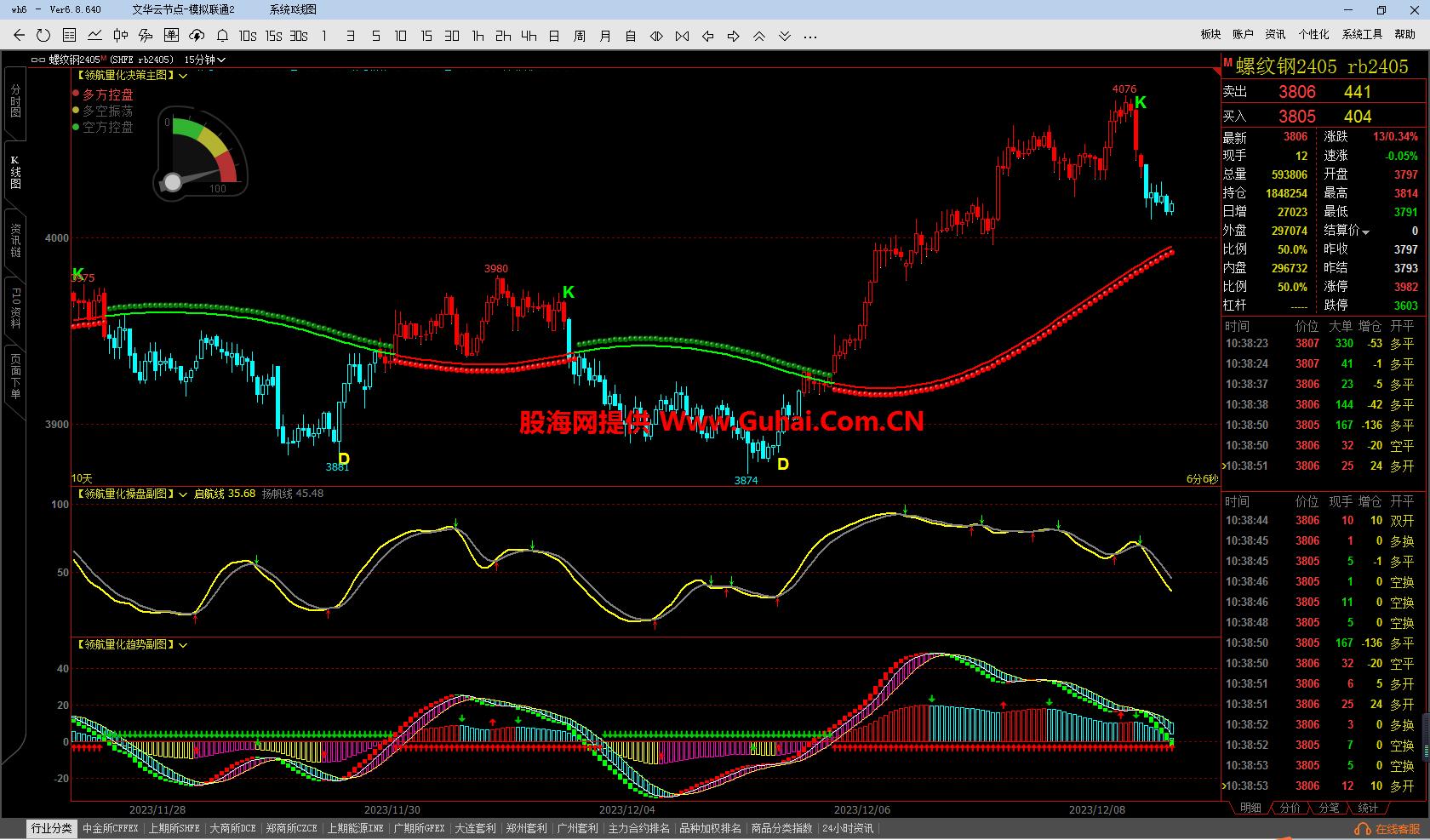This screenshot has height=840, width=1430.
Task: Open the 系统工具 menu
Action: coord(1362,34)
